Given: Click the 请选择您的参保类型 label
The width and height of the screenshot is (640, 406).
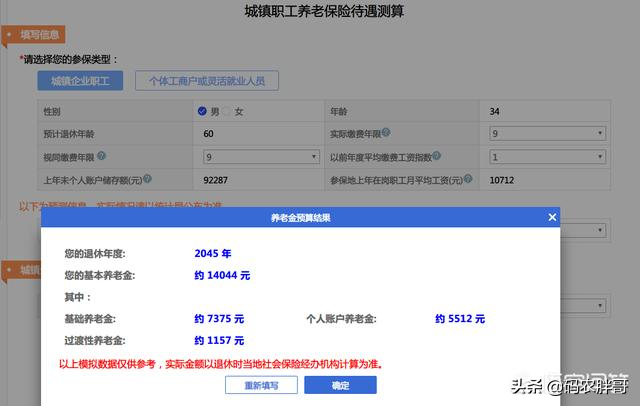Looking at the screenshot, I should [x=69, y=60].
